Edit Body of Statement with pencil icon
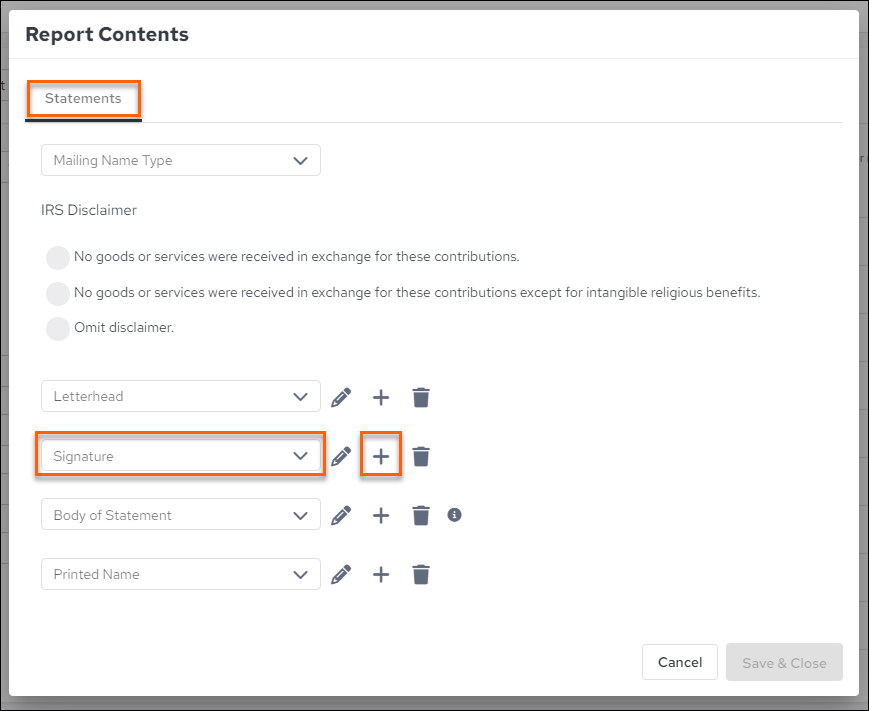 341,515
